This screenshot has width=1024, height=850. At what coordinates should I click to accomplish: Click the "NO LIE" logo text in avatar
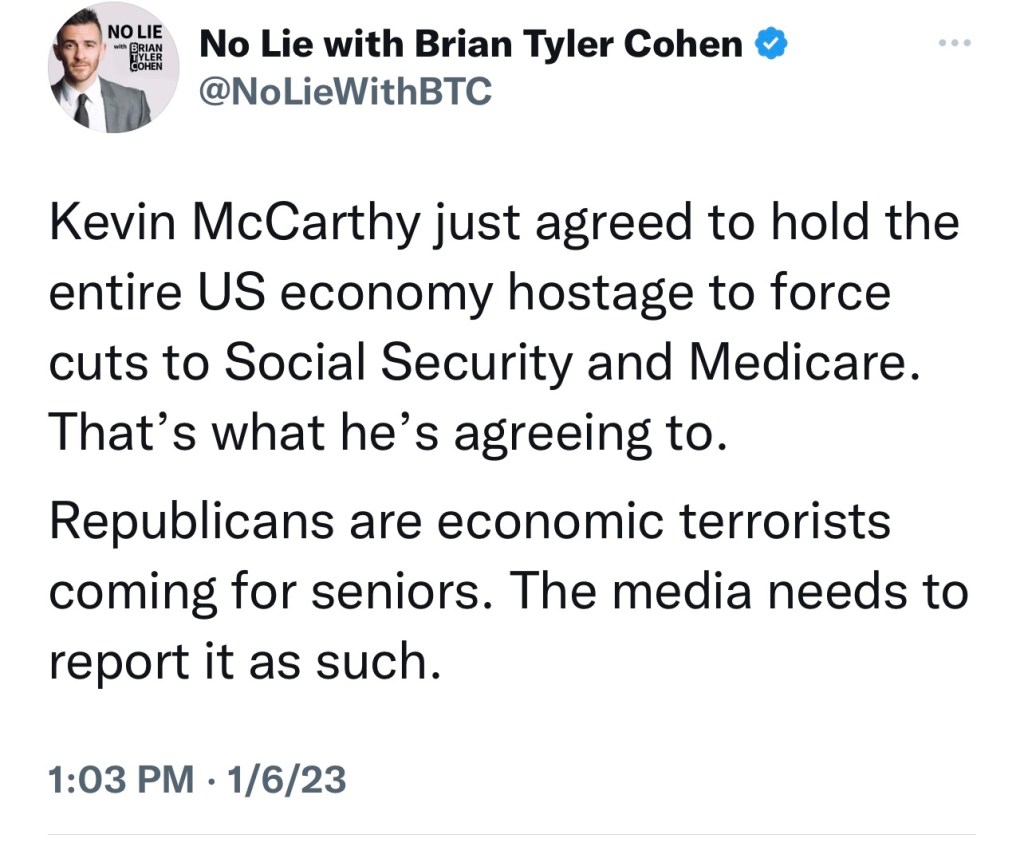128,31
